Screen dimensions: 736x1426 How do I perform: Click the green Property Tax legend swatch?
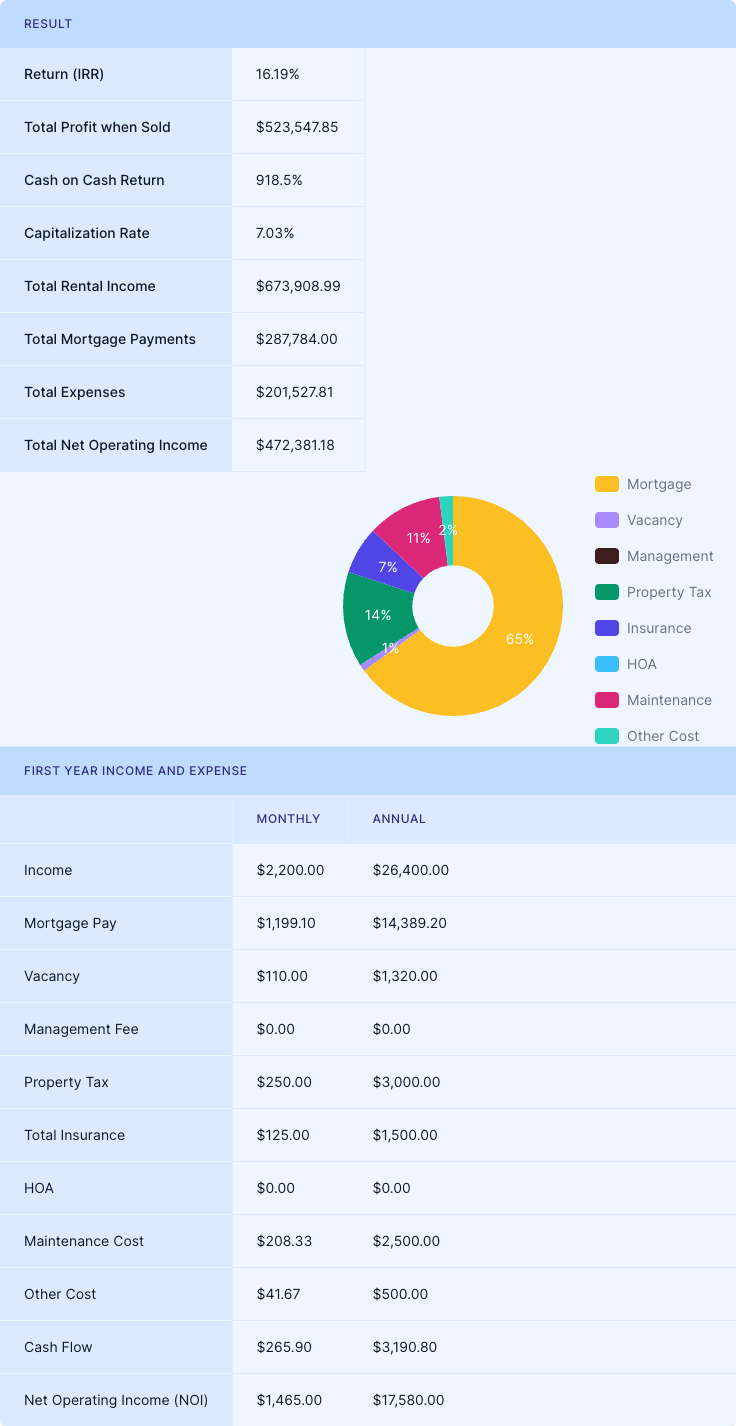[607, 592]
